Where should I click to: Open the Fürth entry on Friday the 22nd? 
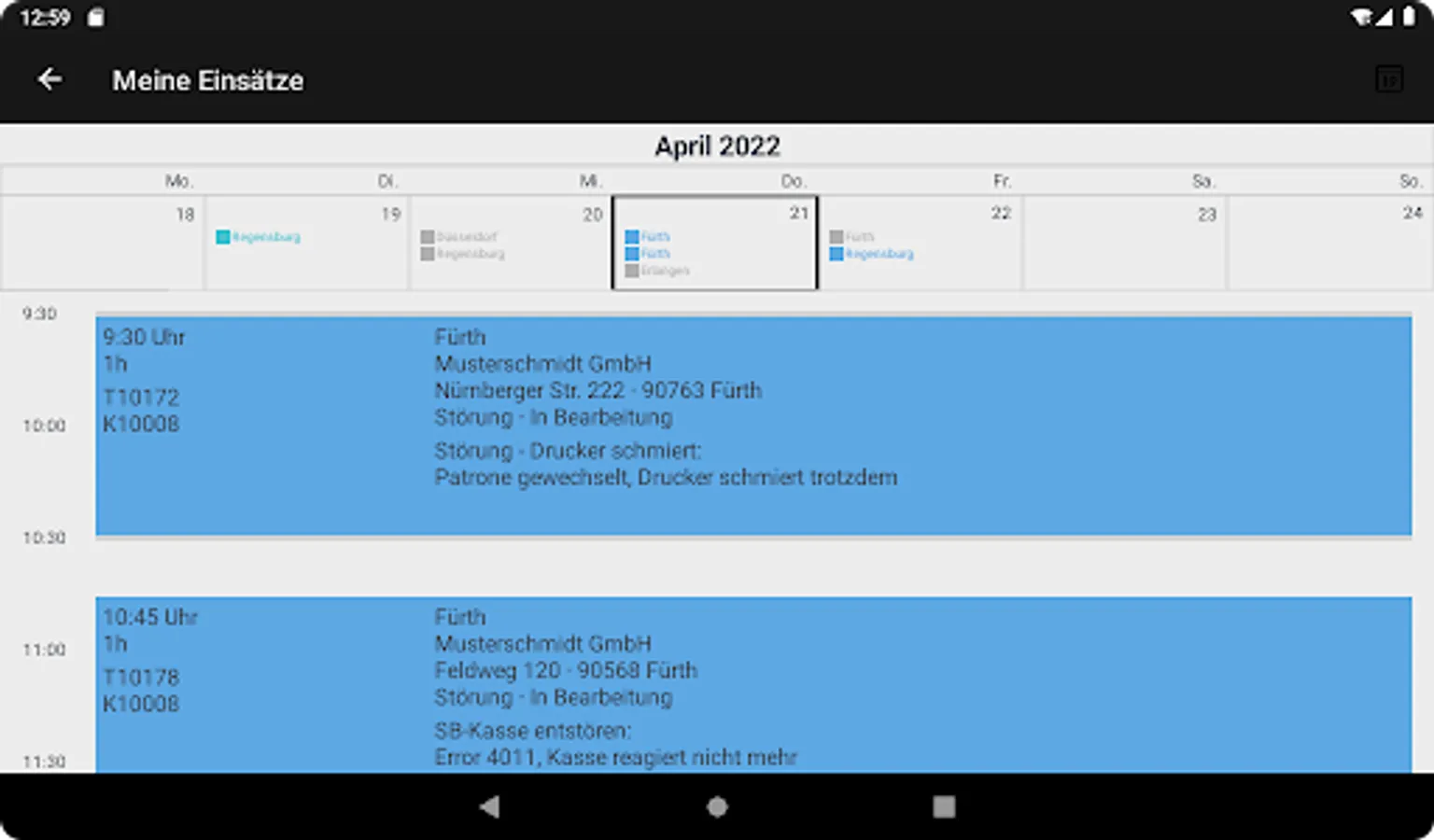[x=852, y=237]
